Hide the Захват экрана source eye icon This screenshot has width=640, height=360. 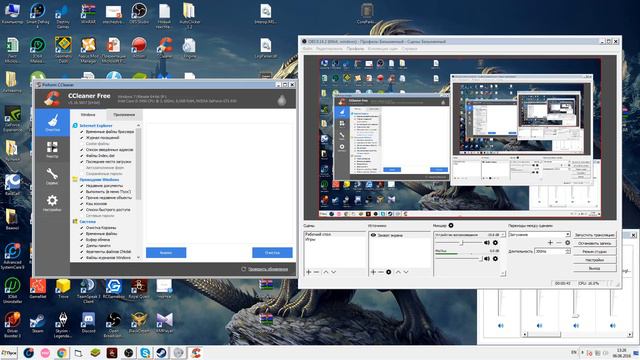point(373,235)
